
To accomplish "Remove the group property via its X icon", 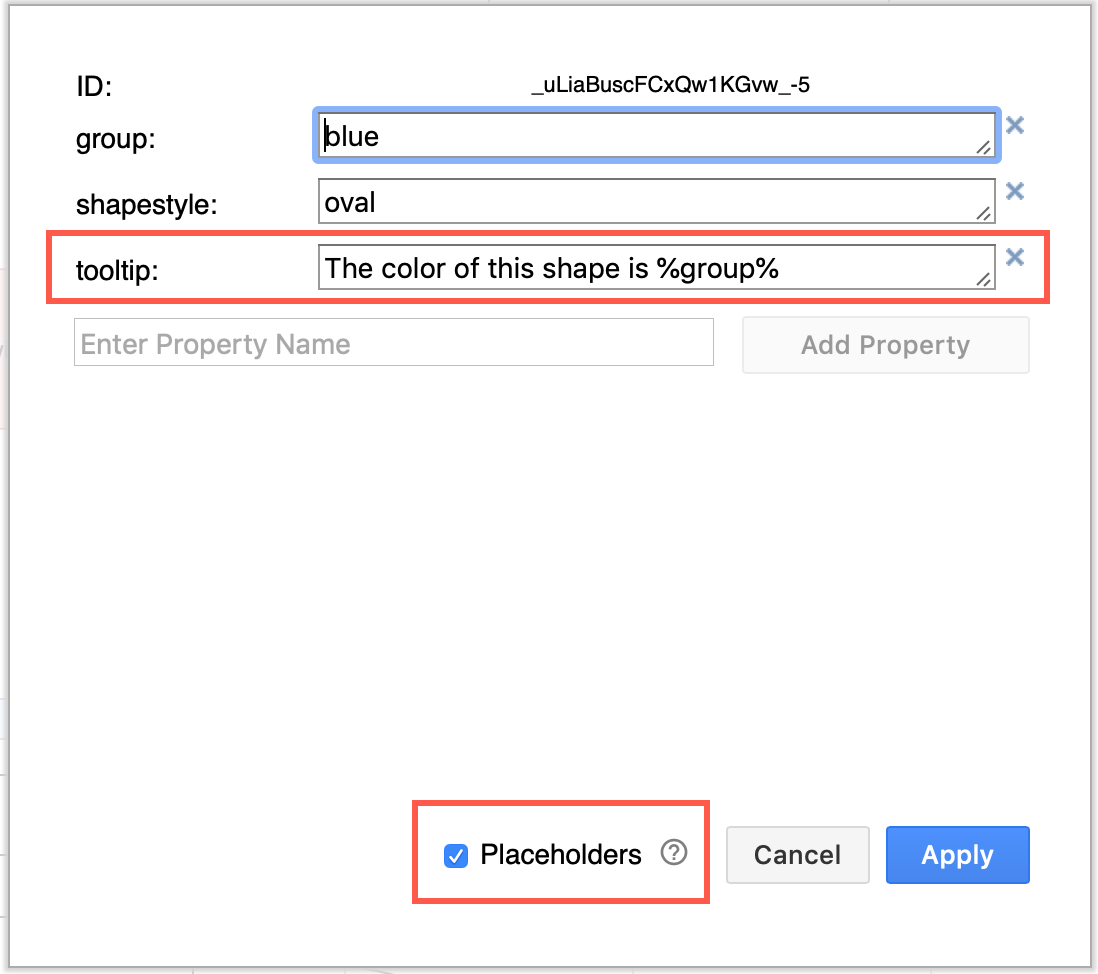I will (x=1015, y=125).
